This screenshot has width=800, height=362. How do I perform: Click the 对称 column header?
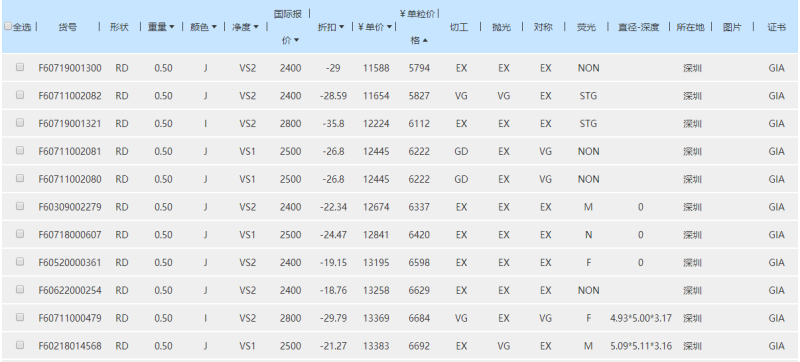click(x=543, y=27)
